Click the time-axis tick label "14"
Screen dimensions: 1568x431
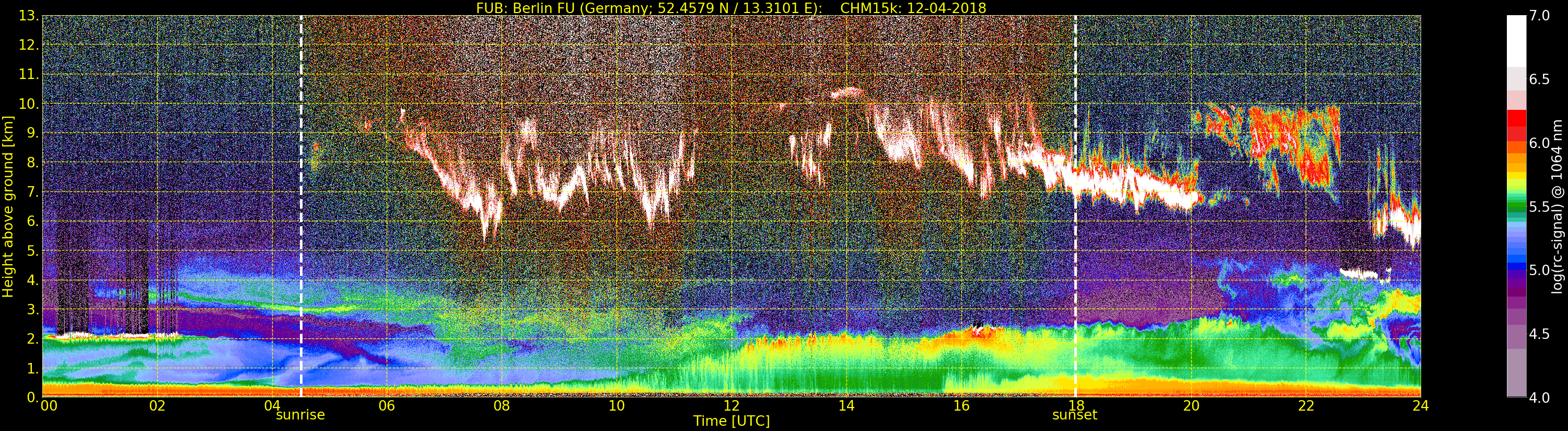(846, 405)
